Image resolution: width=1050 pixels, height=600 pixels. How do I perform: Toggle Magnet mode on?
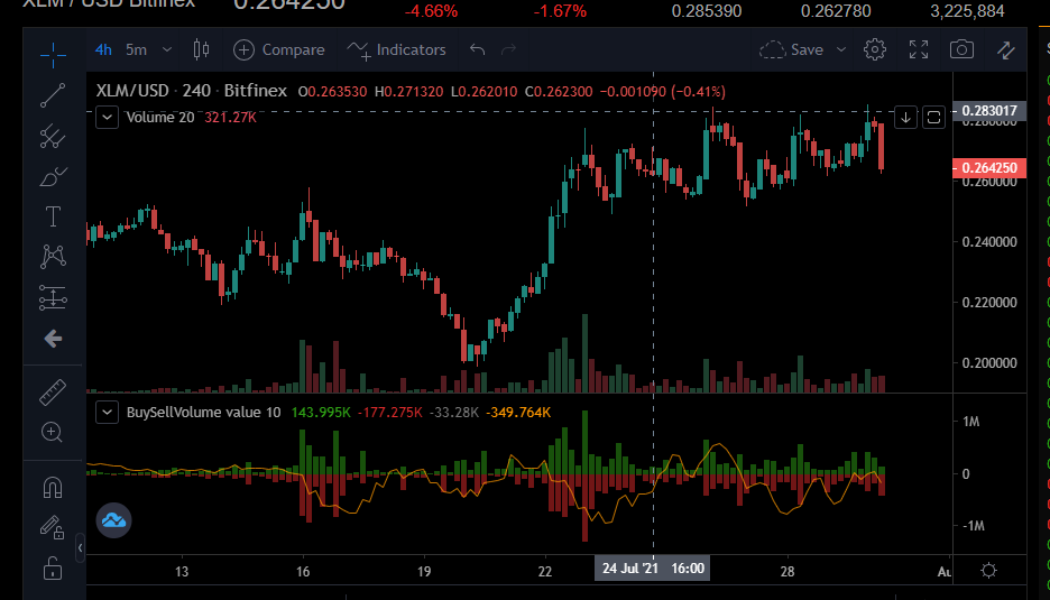click(x=51, y=487)
